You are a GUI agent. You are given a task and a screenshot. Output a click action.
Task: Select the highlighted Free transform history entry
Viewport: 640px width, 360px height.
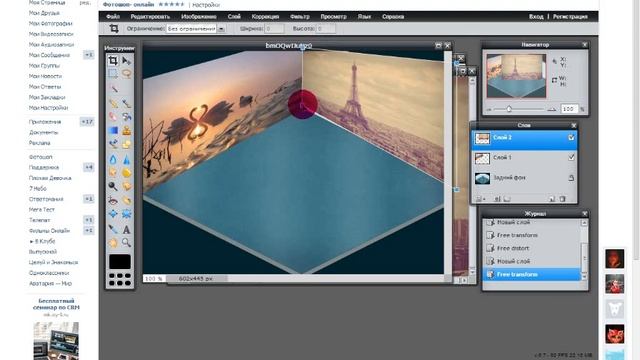(x=533, y=274)
